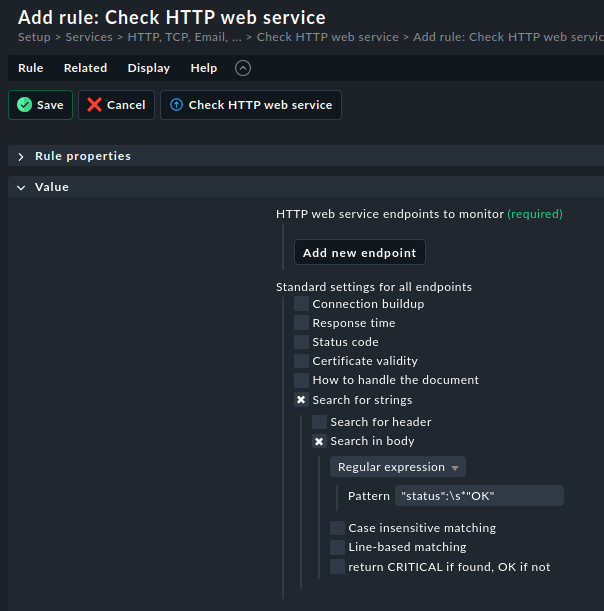Open the Regular expression dropdown
Image resolution: width=604 pixels, height=611 pixels.
(x=398, y=467)
